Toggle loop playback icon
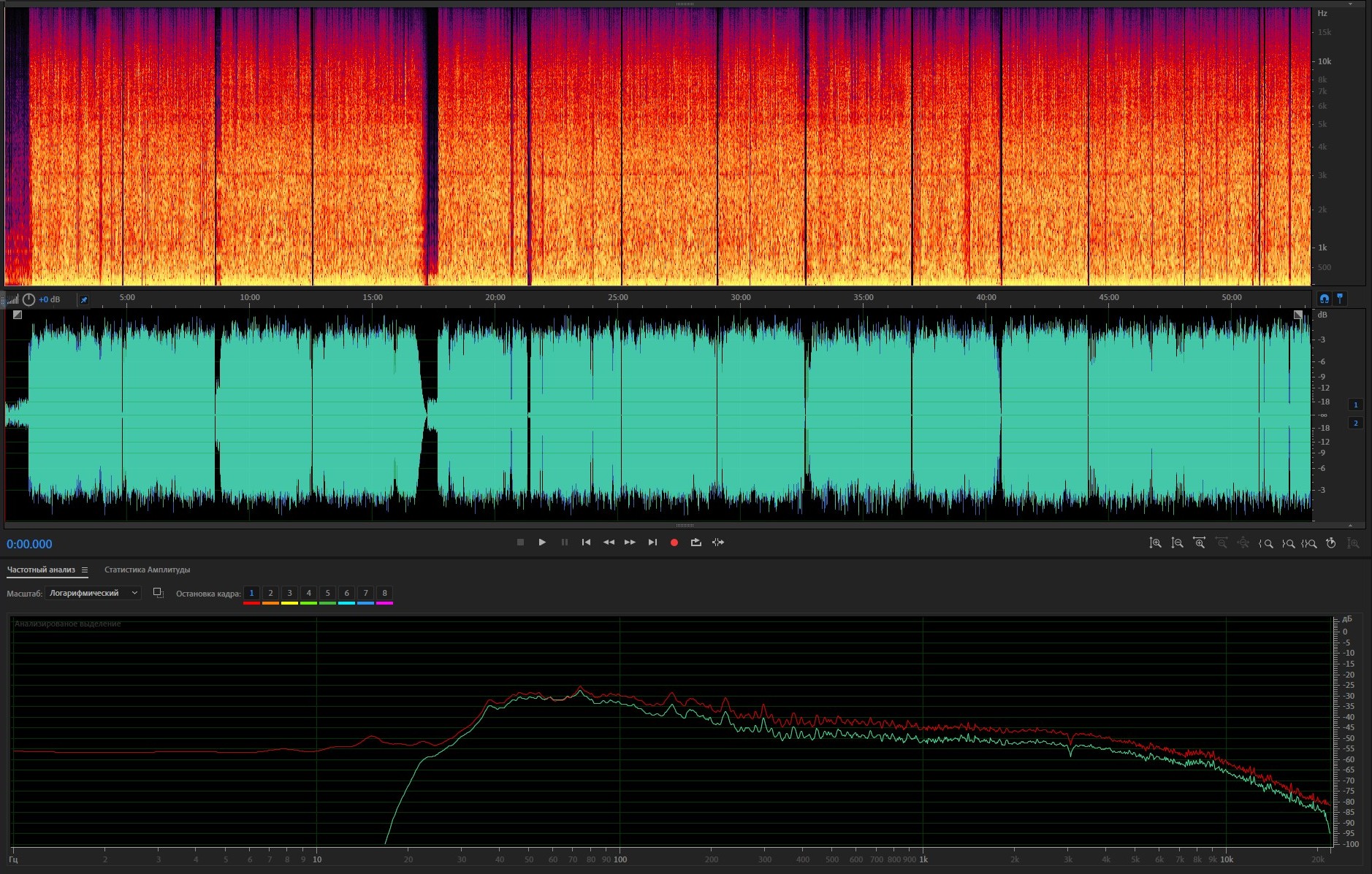Image resolution: width=1372 pixels, height=874 pixels. pos(695,543)
